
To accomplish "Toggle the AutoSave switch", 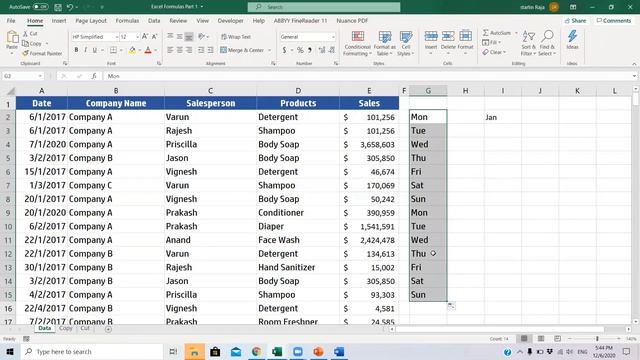I will click(40, 7).
